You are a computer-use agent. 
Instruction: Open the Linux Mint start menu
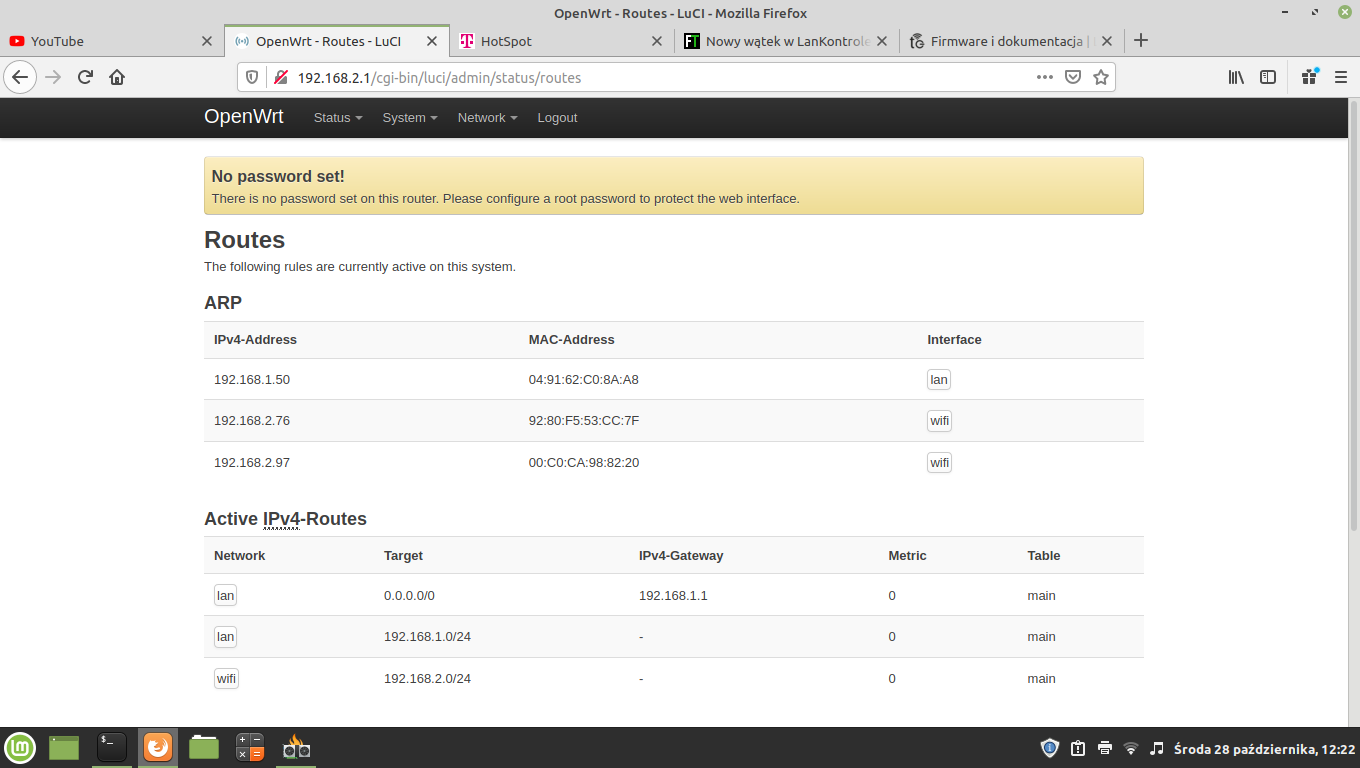pos(20,747)
